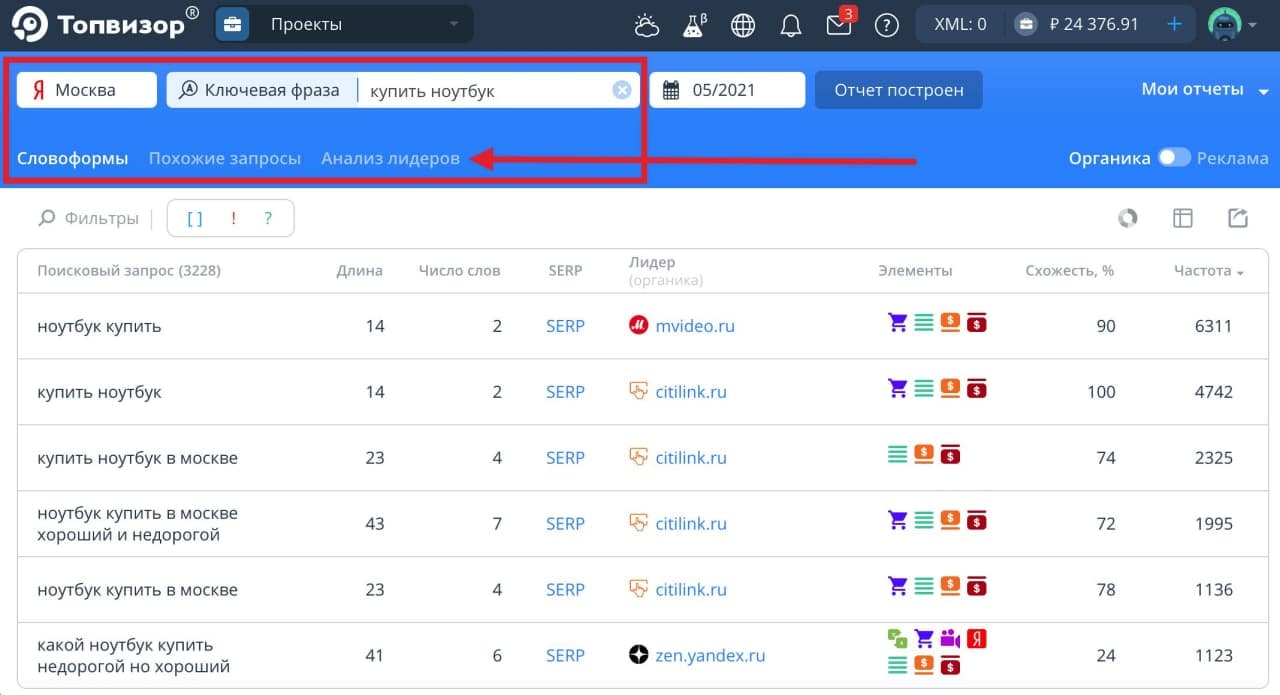
Task: Add funds with plus icon
Action: pyautogui.click(x=1175, y=24)
